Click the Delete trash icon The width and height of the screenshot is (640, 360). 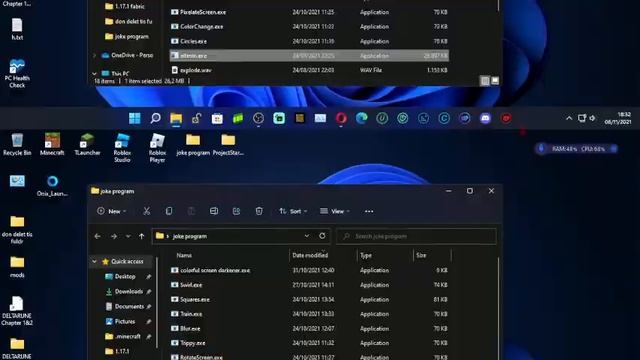[x=259, y=211]
